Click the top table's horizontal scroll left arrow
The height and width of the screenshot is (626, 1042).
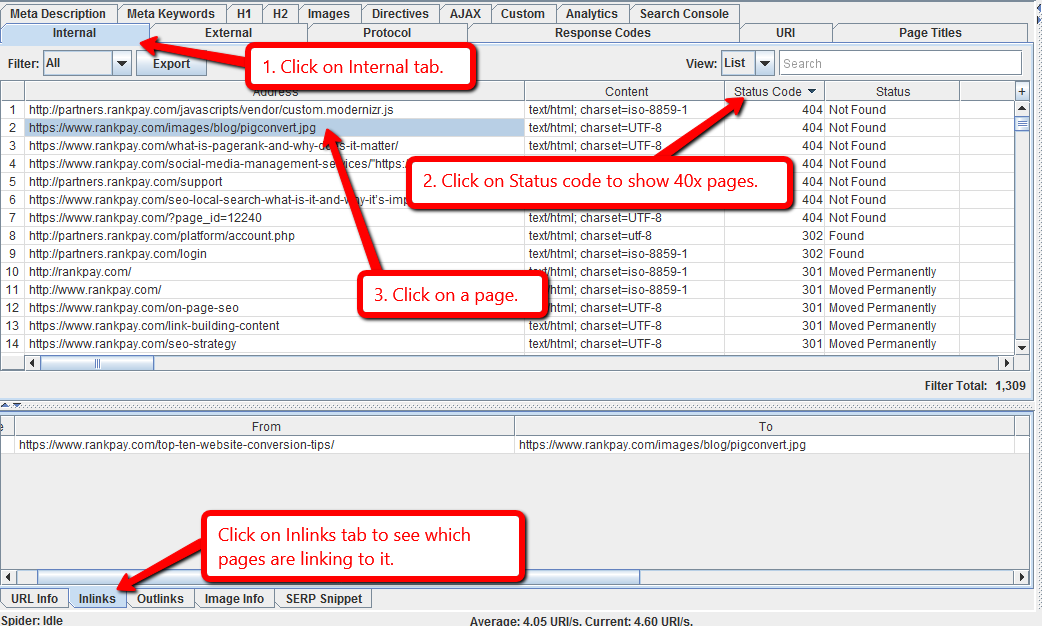(x=33, y=363)
